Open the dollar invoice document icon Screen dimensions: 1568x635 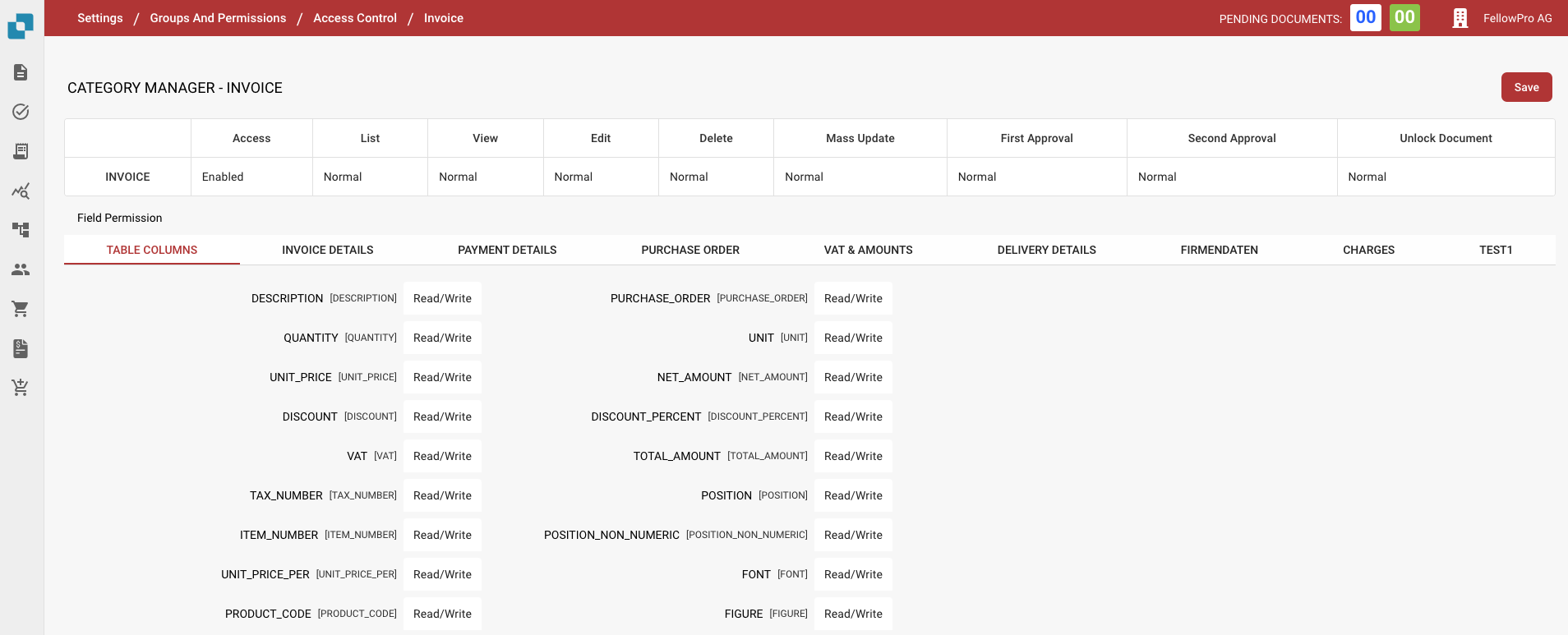click(x=21, y=348)
